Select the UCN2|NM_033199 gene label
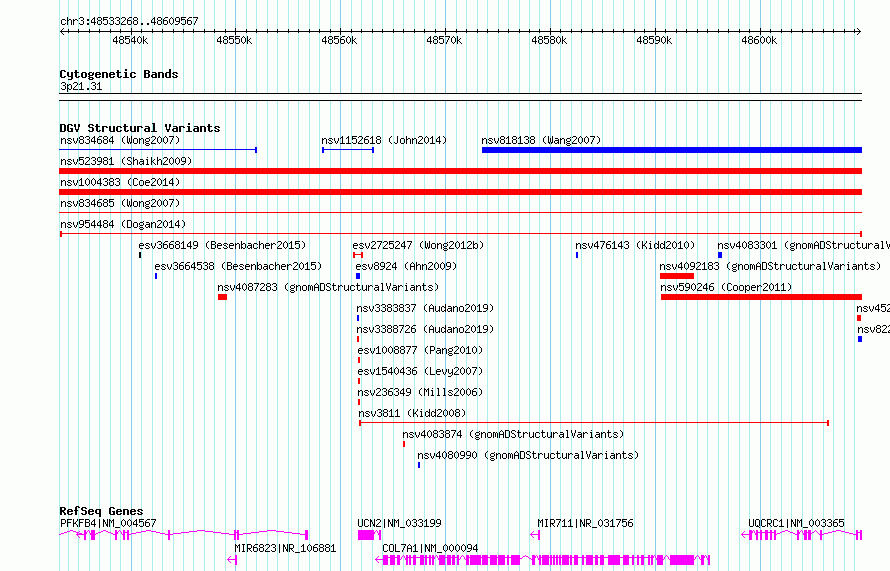The width and height of the screenshot is (890, 571). click(x=399, y=523)
